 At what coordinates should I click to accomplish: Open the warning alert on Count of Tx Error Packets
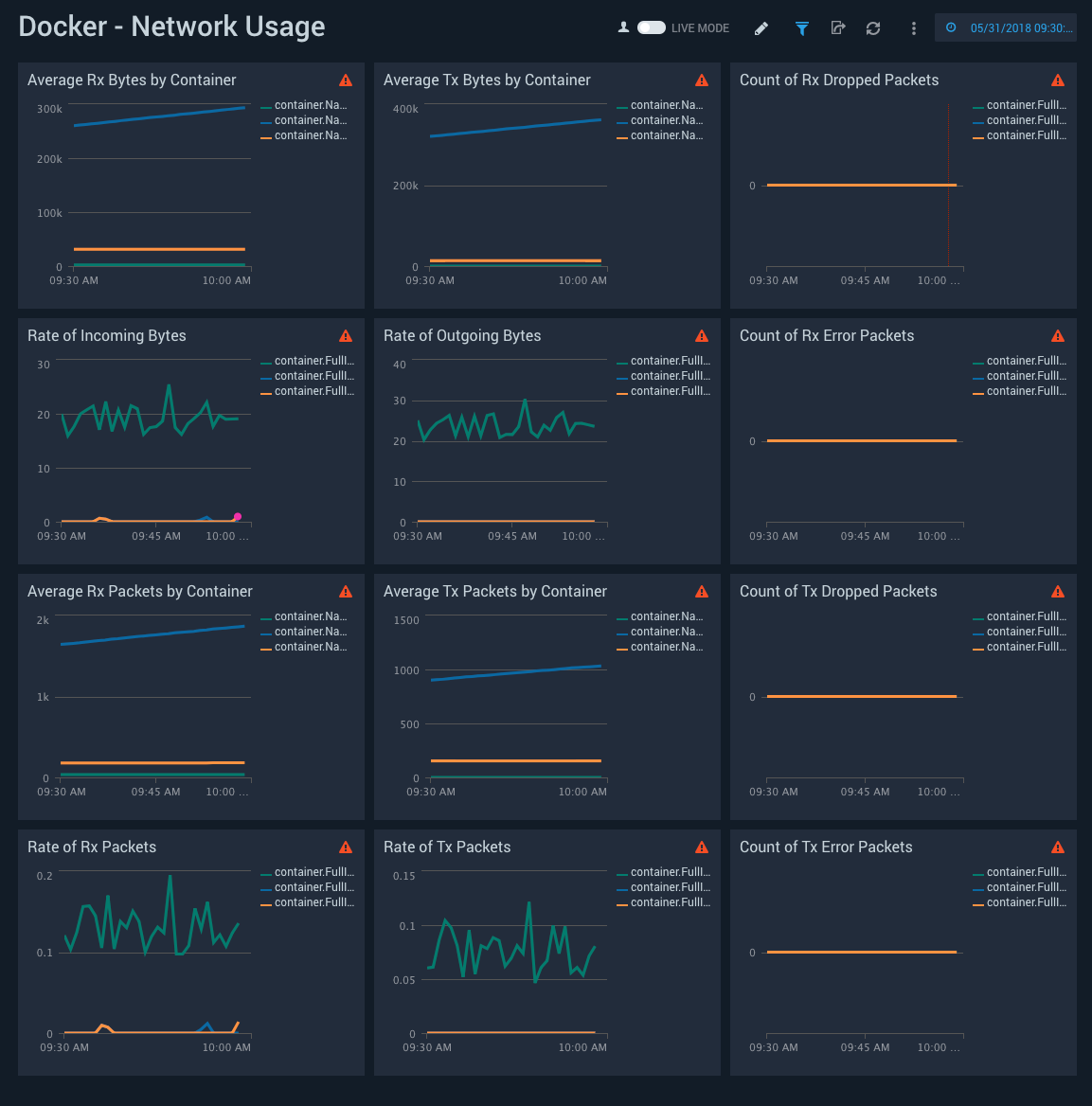pos(1058,847)
